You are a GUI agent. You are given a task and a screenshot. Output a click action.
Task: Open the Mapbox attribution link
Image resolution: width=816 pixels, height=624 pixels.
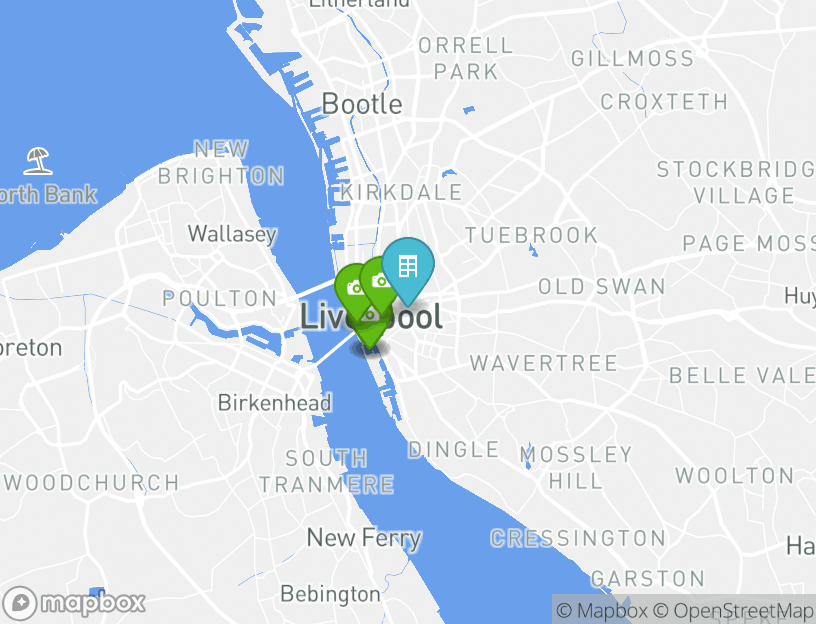coord(602,610)
